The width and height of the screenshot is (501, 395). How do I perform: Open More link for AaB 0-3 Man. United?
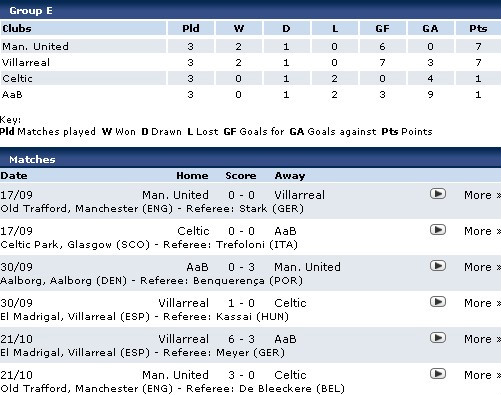(x=482, y=267)
